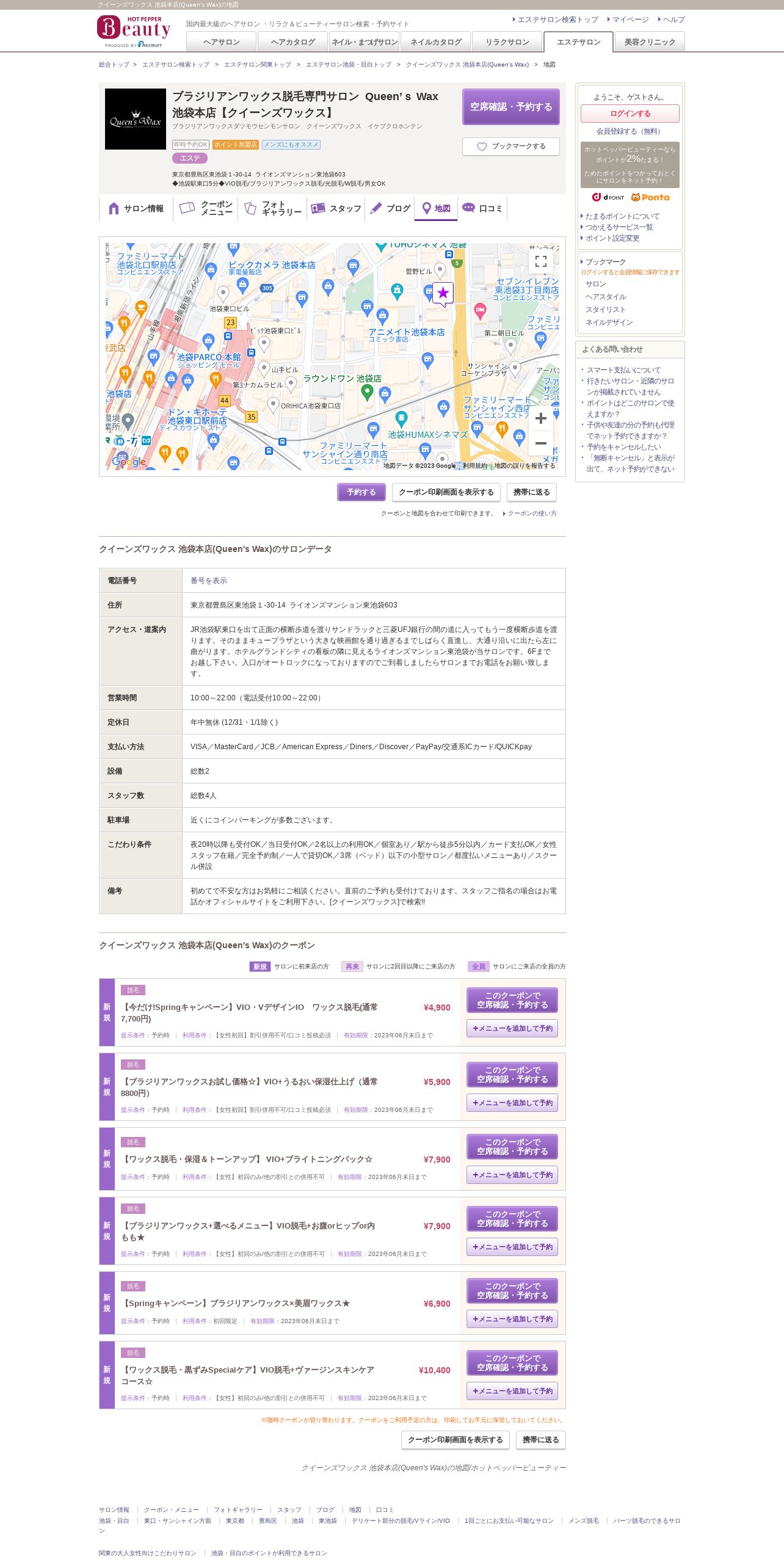This screenshot has width=784, height=1568.
Task: Click the 池袋東口ビル gray map pin
Action: point(223,294)
